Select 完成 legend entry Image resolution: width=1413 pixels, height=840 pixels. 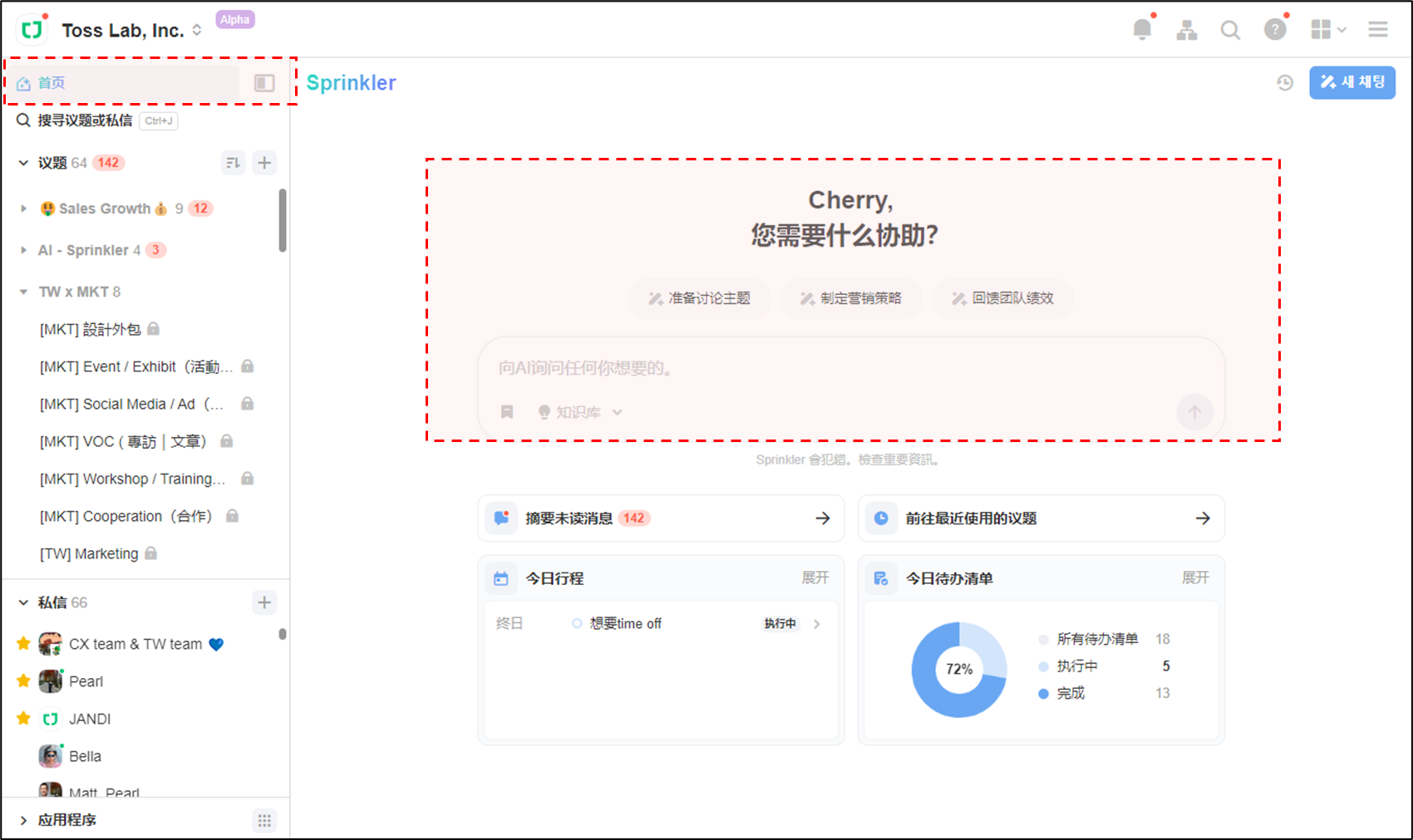[x=1104, y=693]
